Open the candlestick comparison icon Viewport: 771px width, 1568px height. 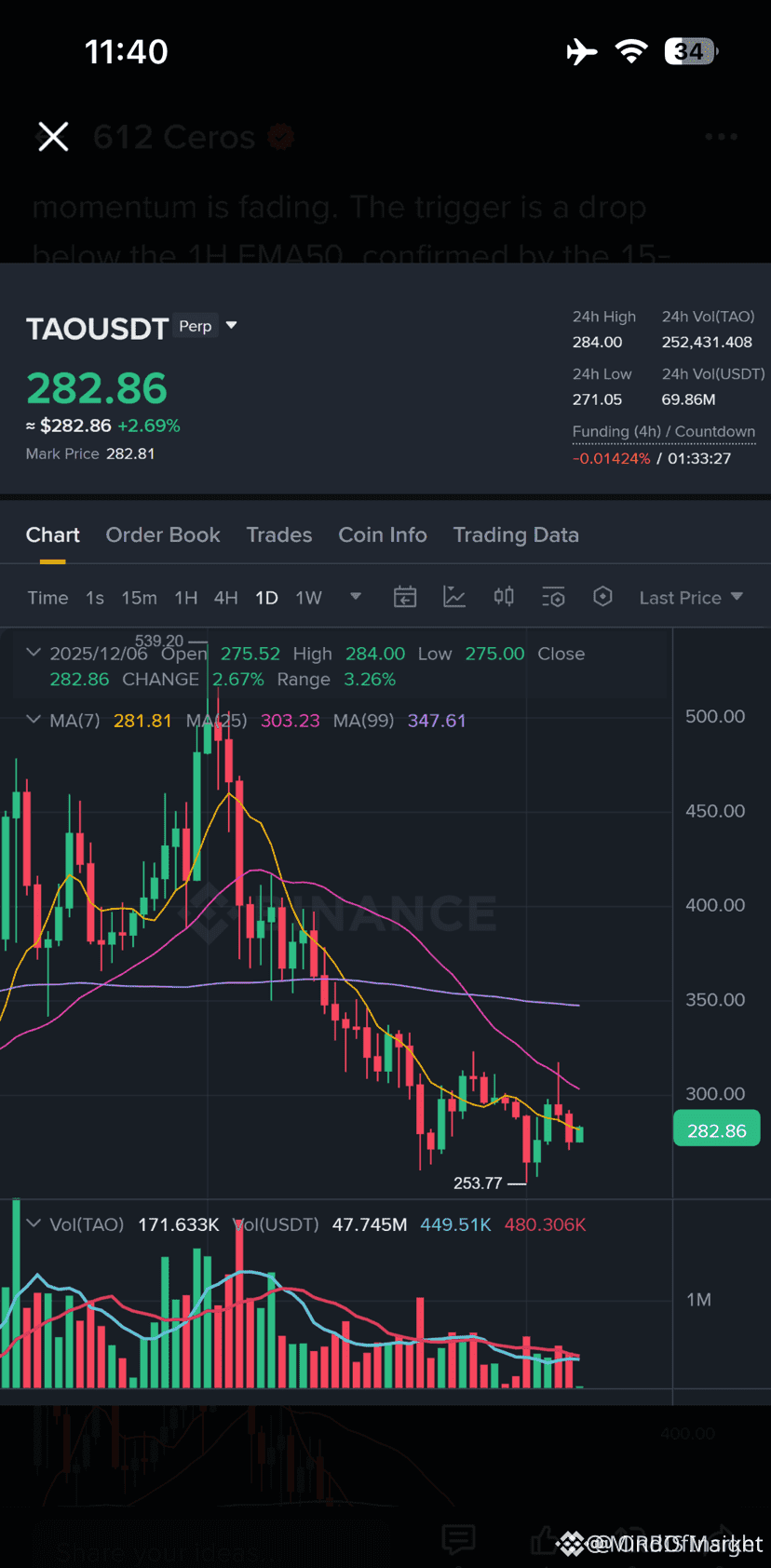504,597
